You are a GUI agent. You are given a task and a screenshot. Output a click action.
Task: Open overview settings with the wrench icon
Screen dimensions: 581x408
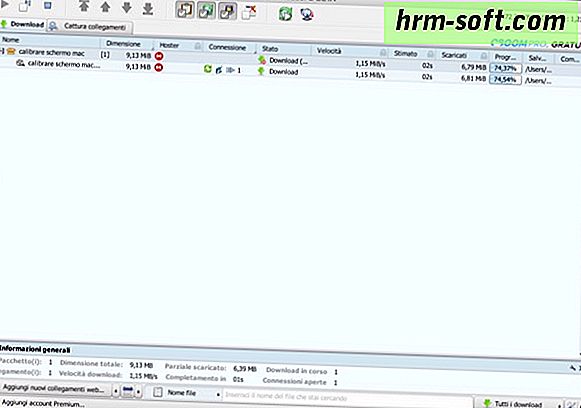pyautogui.click(x=572, y=368)
